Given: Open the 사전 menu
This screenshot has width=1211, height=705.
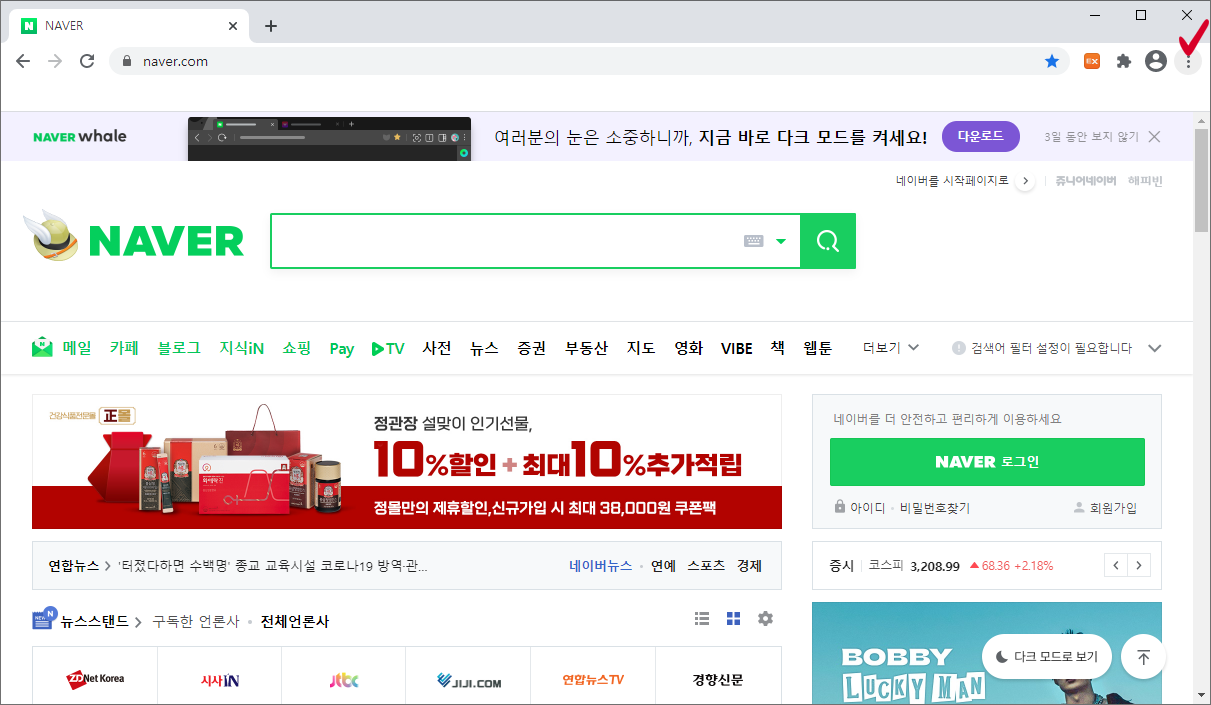Looking at the screenshot, I should pyautogui.click(x=437, y=348).
